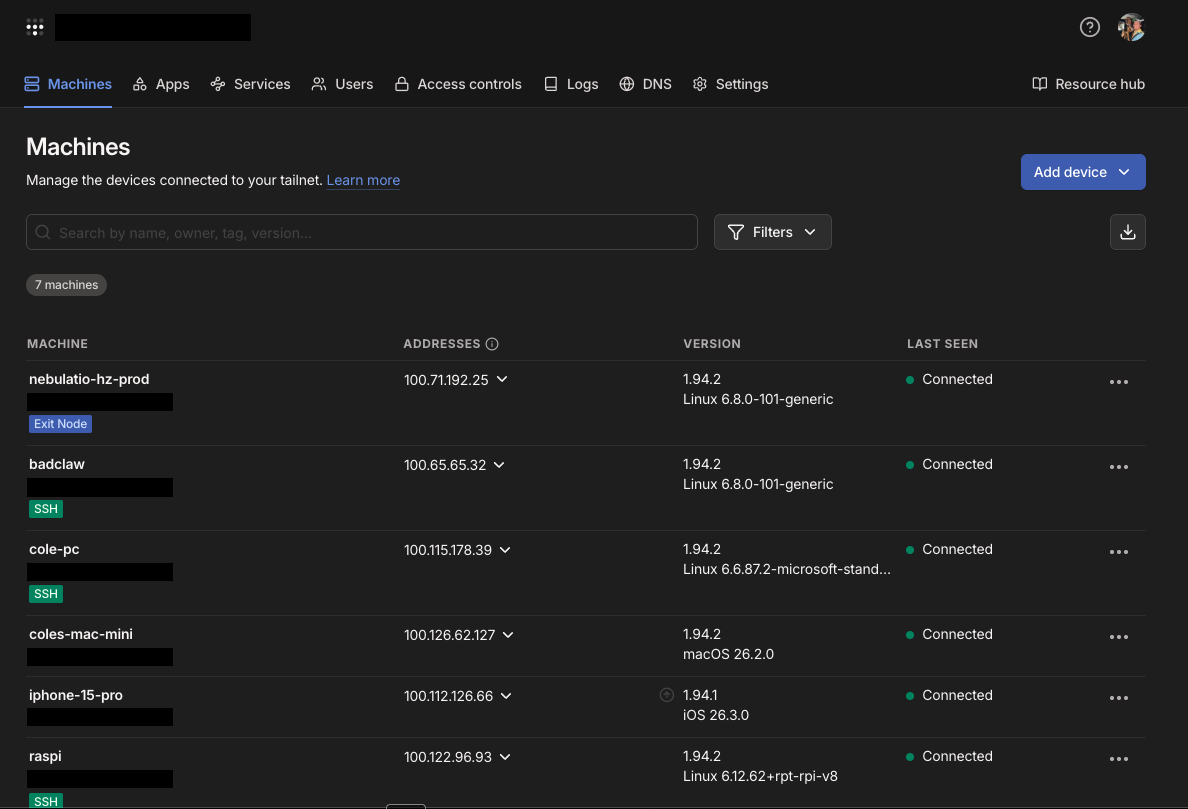The width and height of the screenshot is (1188, 809).
Task: Select the machine name coles-mac-mini
Action: (81, 634)
